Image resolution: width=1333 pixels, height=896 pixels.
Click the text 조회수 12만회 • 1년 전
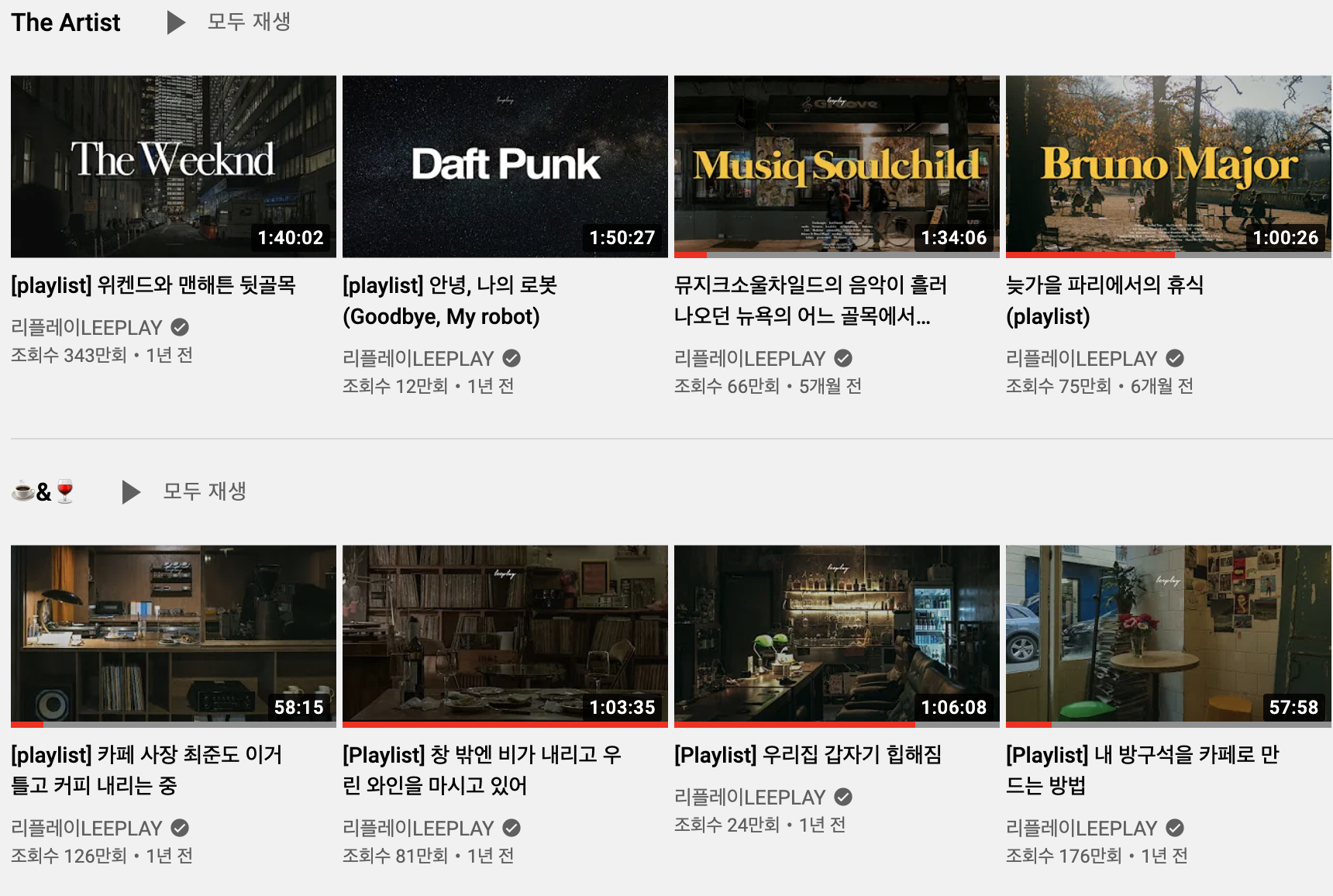tap(429, 386)
